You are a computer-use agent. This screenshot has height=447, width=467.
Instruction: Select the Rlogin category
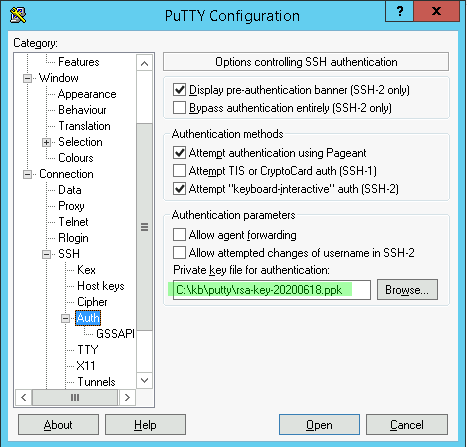[73, 238]
